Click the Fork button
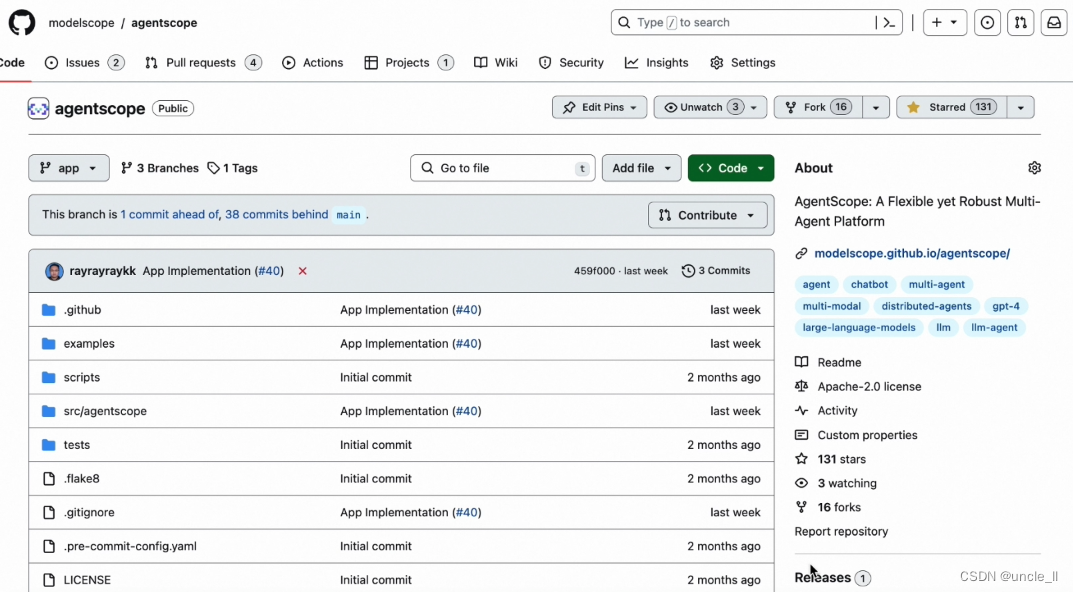Image resolution: width=1073 pixels, height=592 pixels. (818, 107)
